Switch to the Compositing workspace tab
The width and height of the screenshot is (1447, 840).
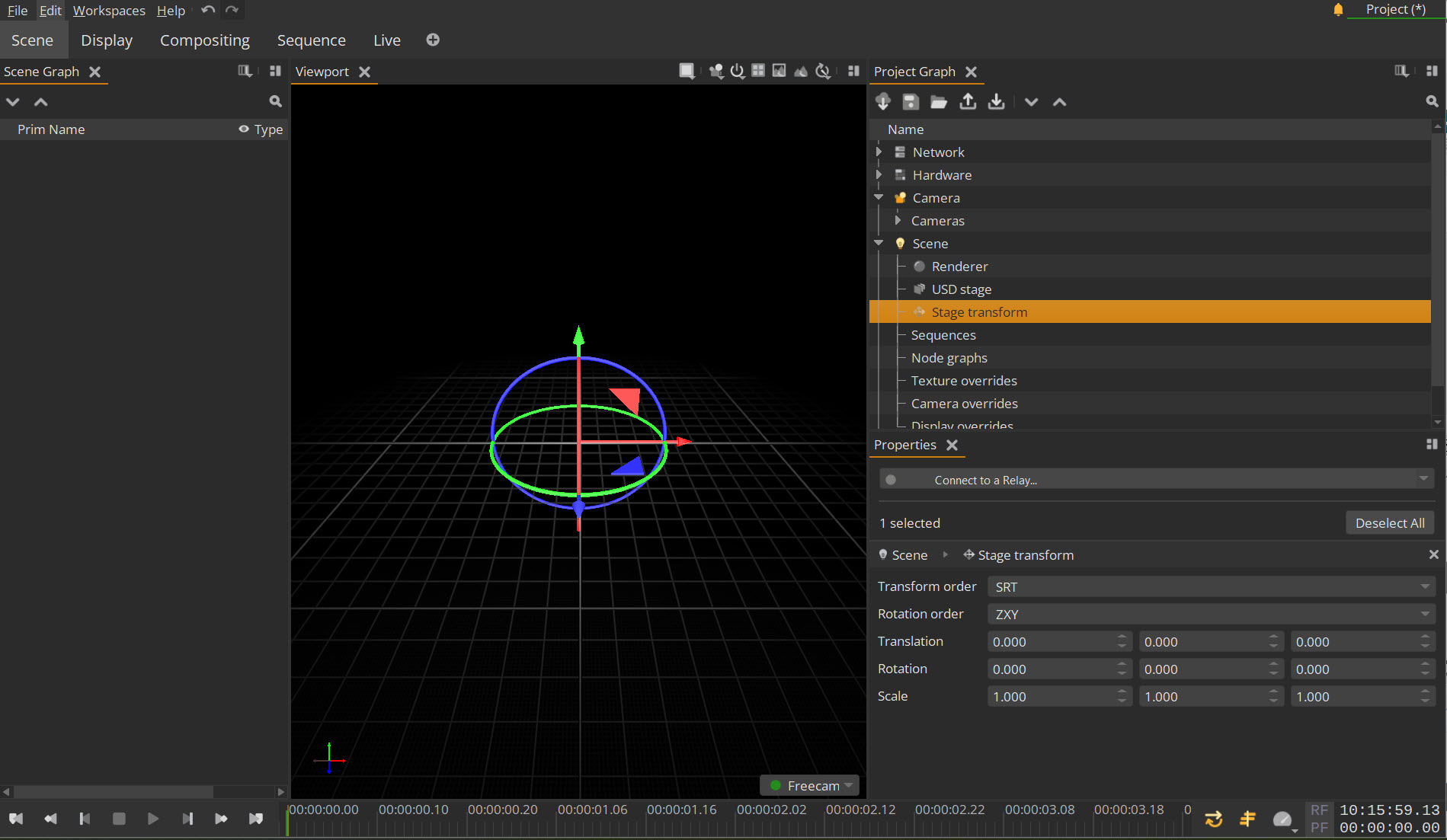[x=204, y=40]
